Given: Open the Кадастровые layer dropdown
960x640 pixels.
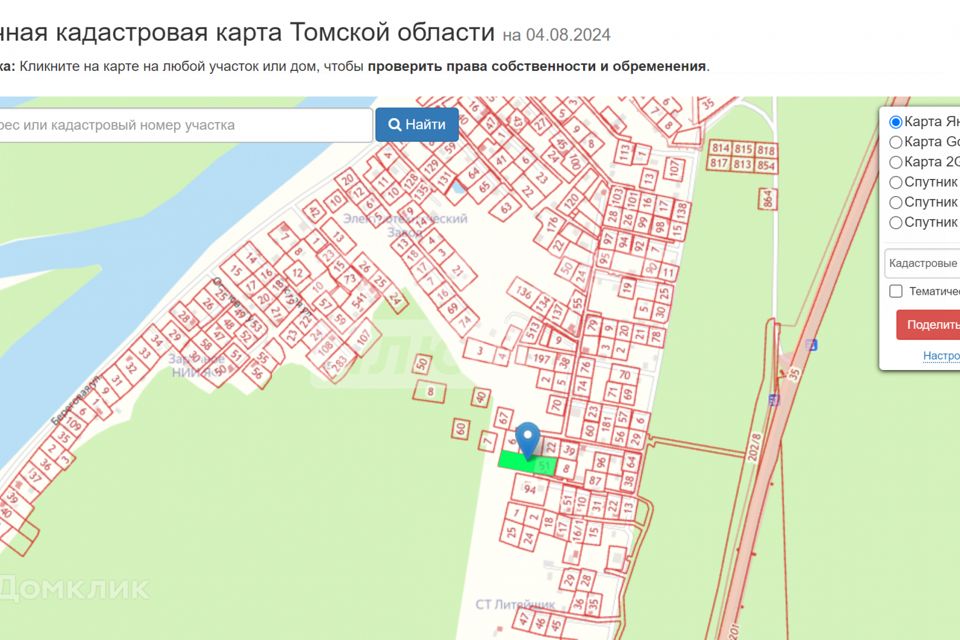Looking at the screenshot, I should pyautogui.click(x=922, y=262).
